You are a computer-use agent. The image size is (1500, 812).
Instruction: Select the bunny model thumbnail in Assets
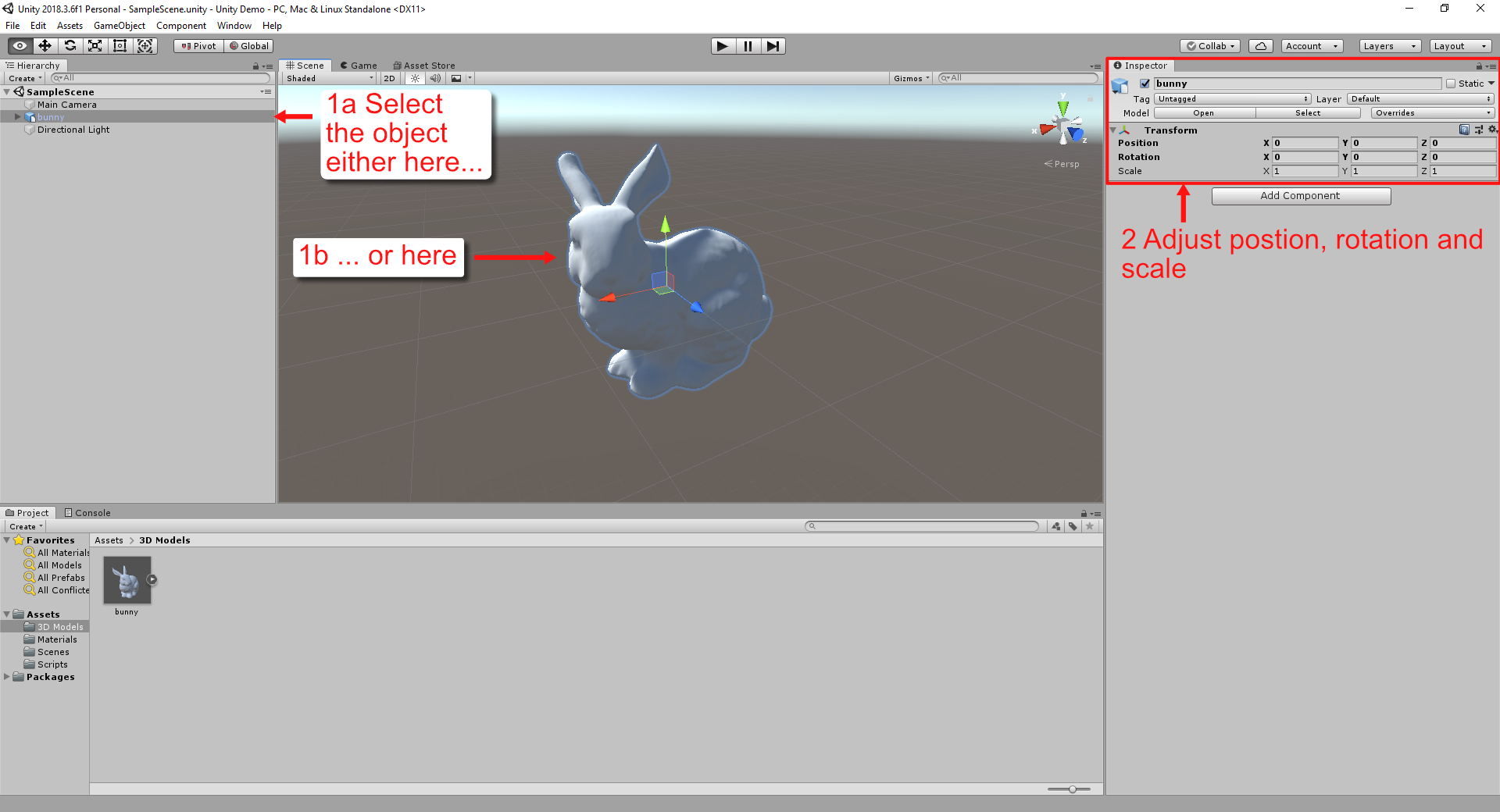[x=127, y=580]
